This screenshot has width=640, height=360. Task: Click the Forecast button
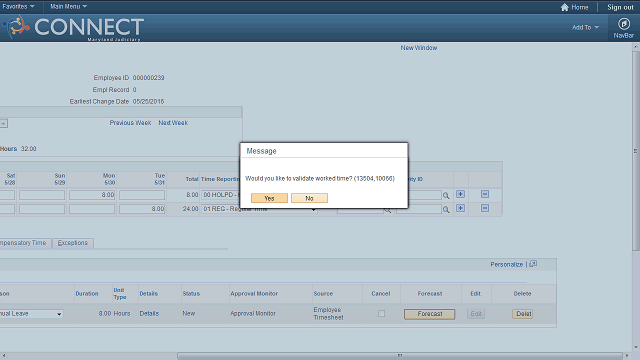click(429, 314)
